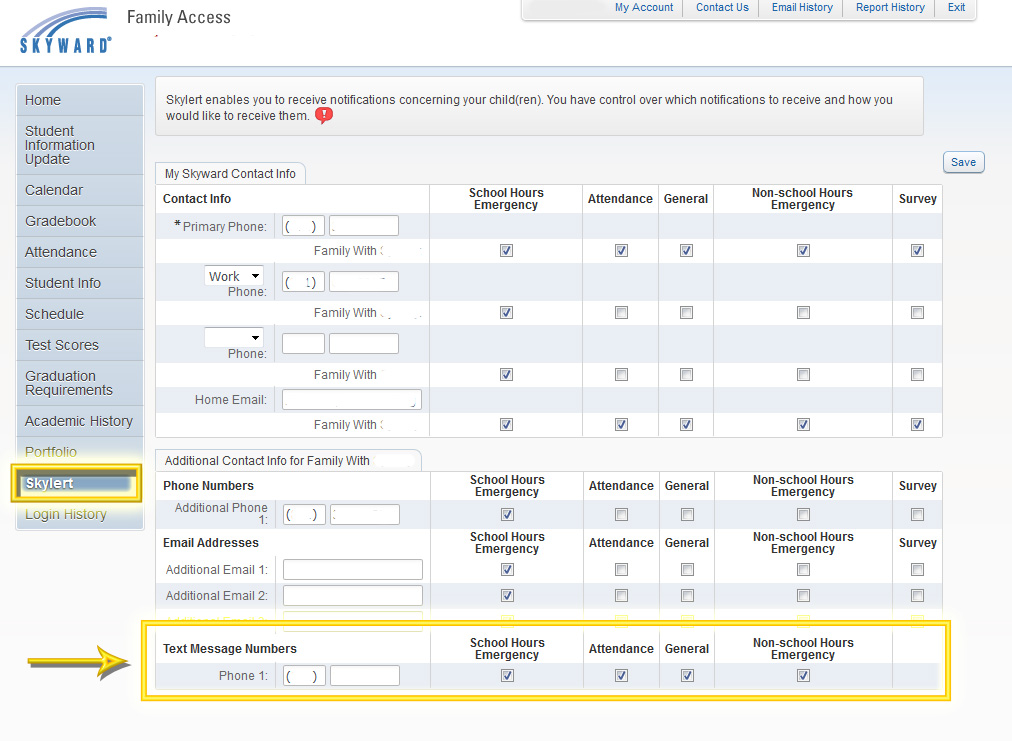Click Exit link
Viewport: 1012px width, 741px height.
(956, 8)
